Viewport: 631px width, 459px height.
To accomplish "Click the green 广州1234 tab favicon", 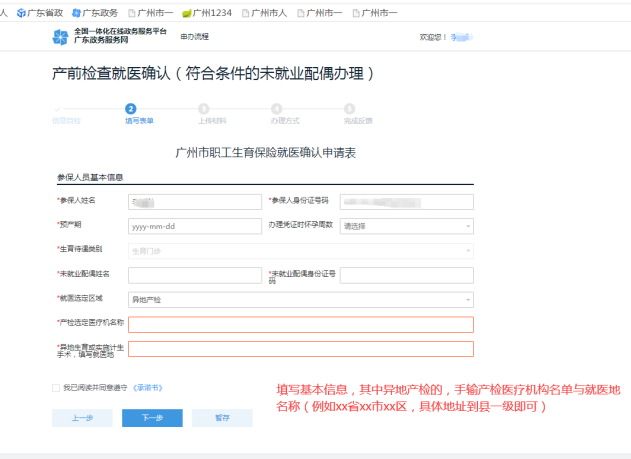I will pos(186,13).
